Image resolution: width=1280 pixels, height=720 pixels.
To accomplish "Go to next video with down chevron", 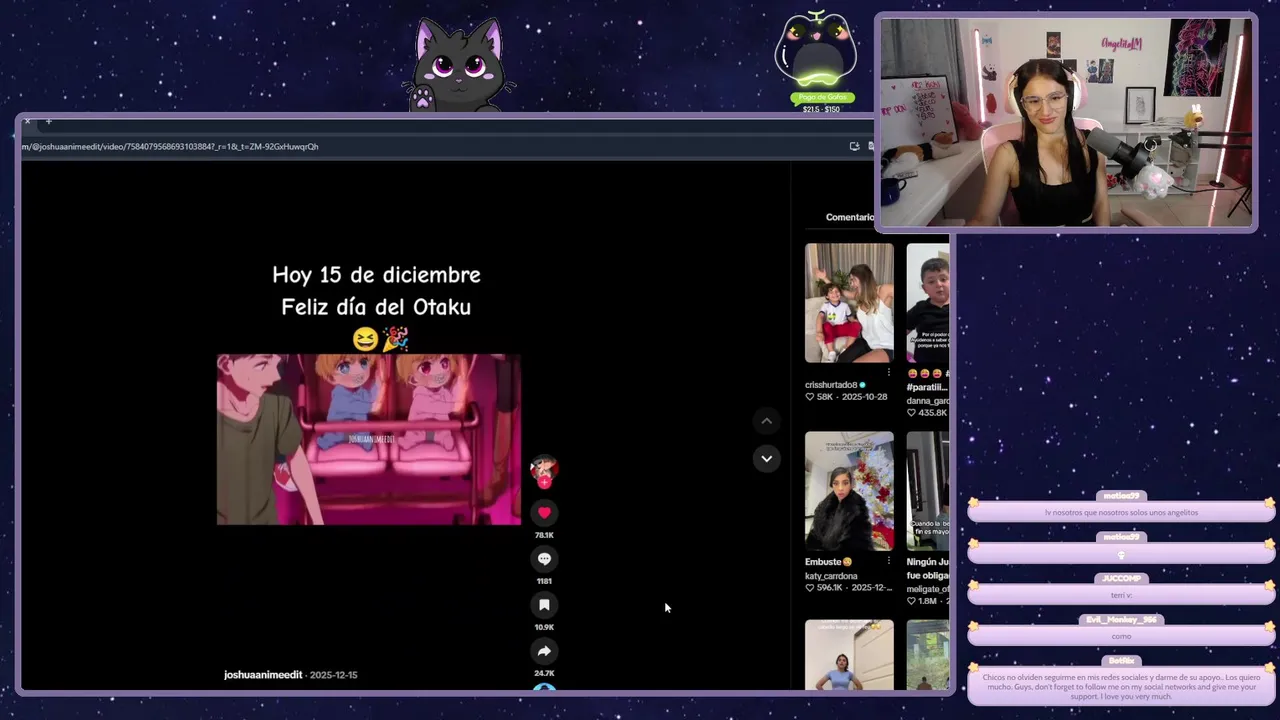I will click(x=766, y=458).
